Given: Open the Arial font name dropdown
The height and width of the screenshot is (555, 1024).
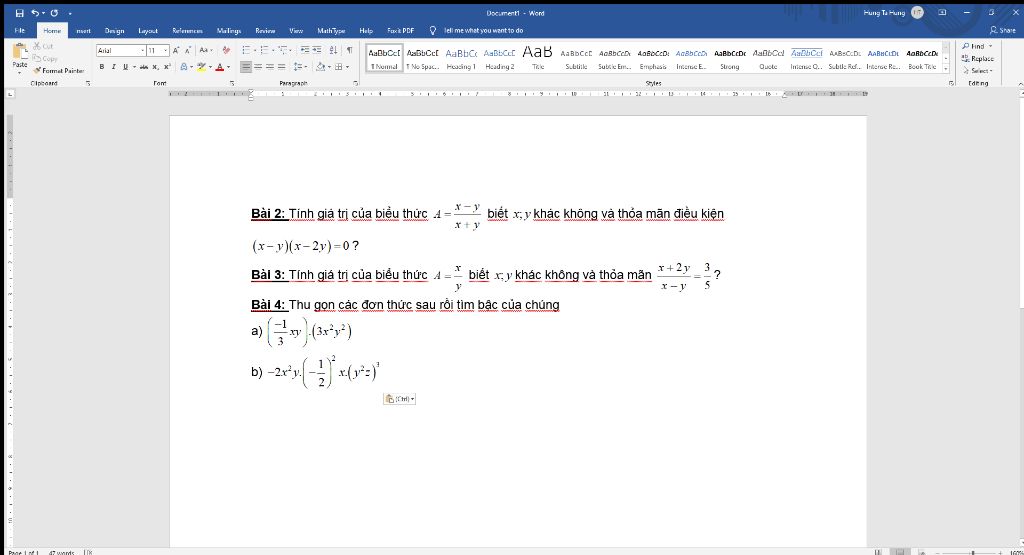Looking at the screenshot, I should (142, 50).
